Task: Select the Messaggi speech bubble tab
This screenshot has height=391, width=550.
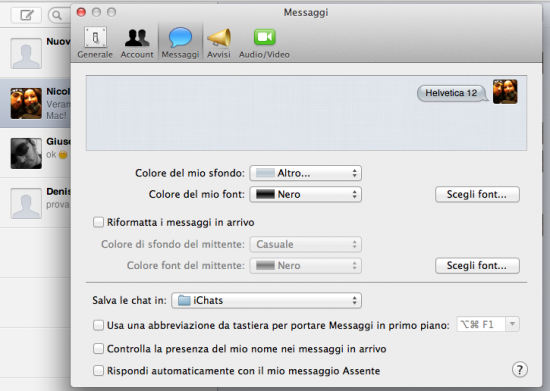Action: coord(180,43)
